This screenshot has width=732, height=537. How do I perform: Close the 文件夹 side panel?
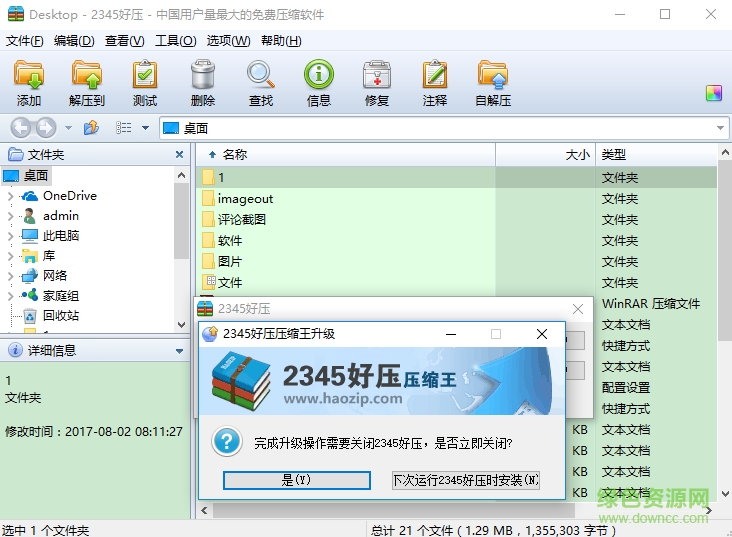[x=180, y=155]
